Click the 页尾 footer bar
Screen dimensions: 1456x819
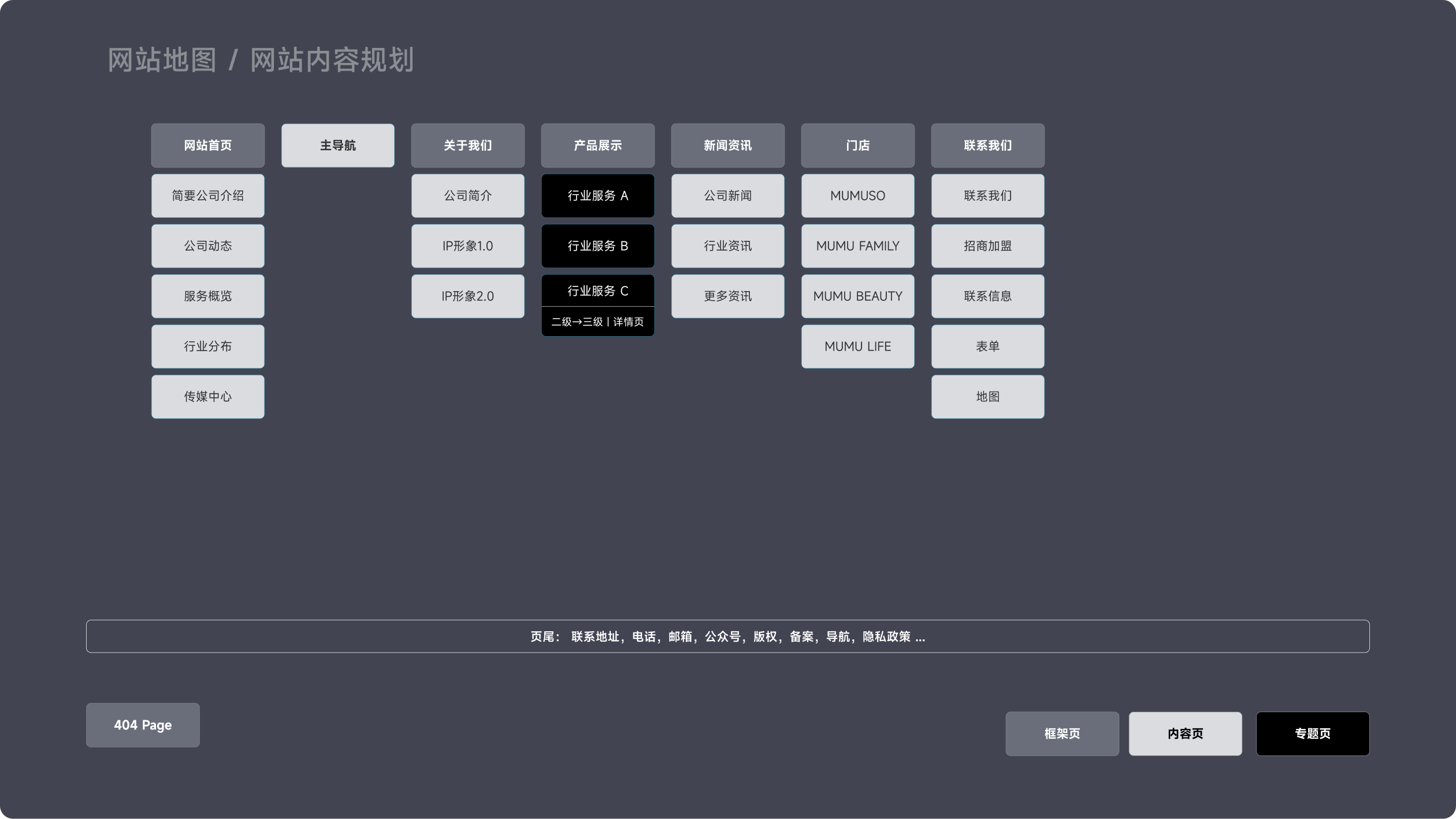pos(727,636)
